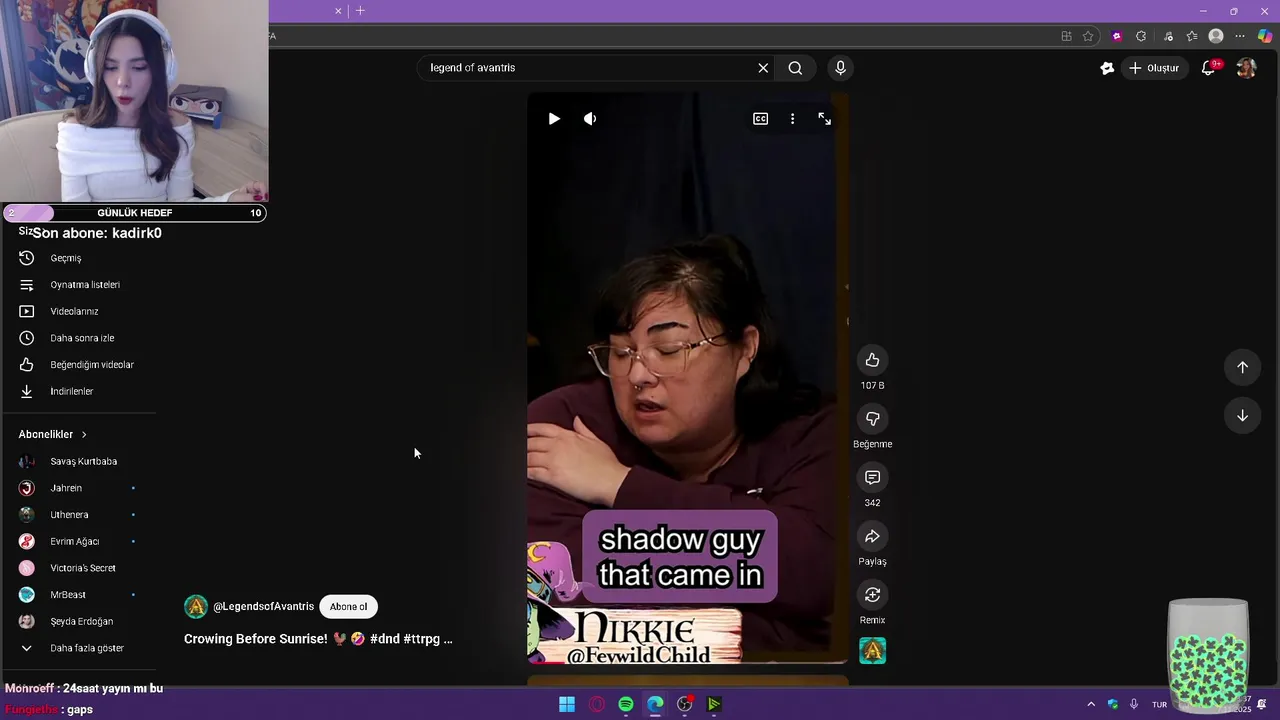Open a new browser tab
1280x720 pixels.
click(360, 11)
